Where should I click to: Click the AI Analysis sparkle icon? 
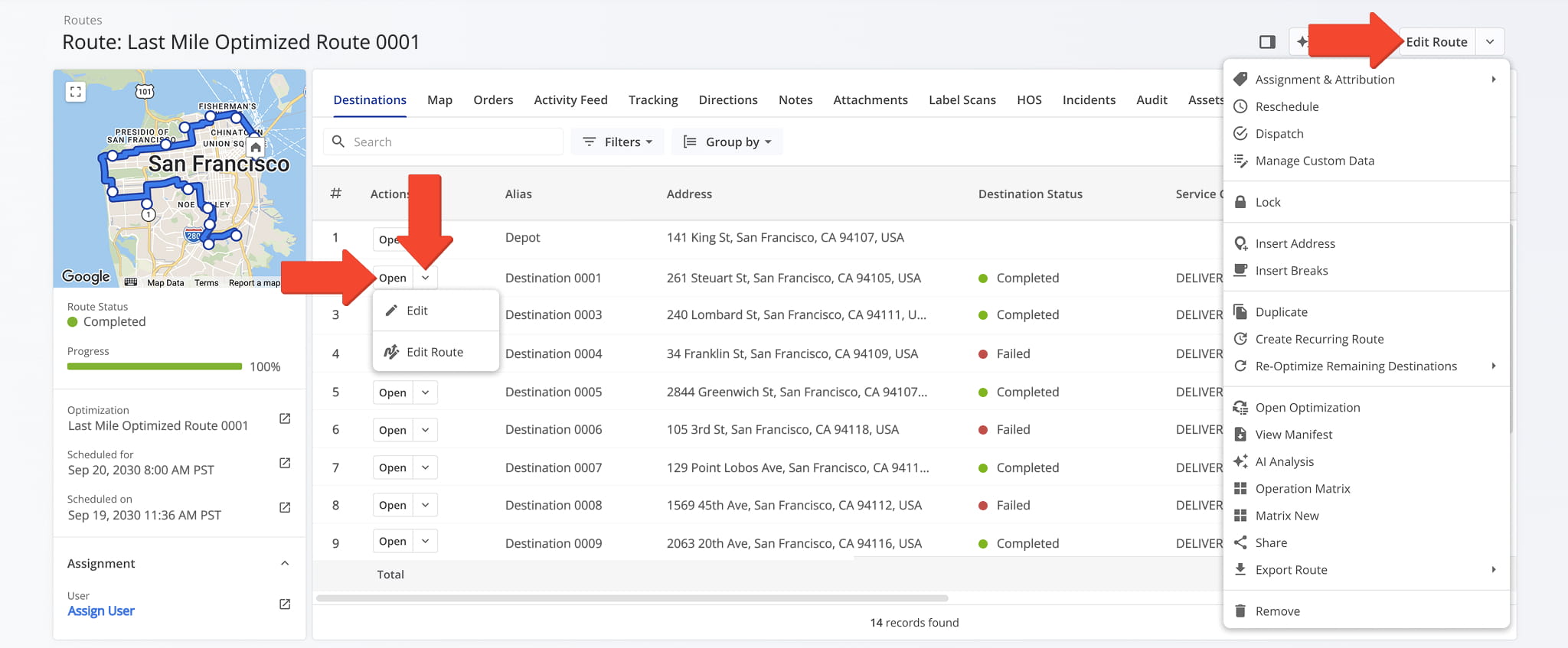coord(1240,461)
